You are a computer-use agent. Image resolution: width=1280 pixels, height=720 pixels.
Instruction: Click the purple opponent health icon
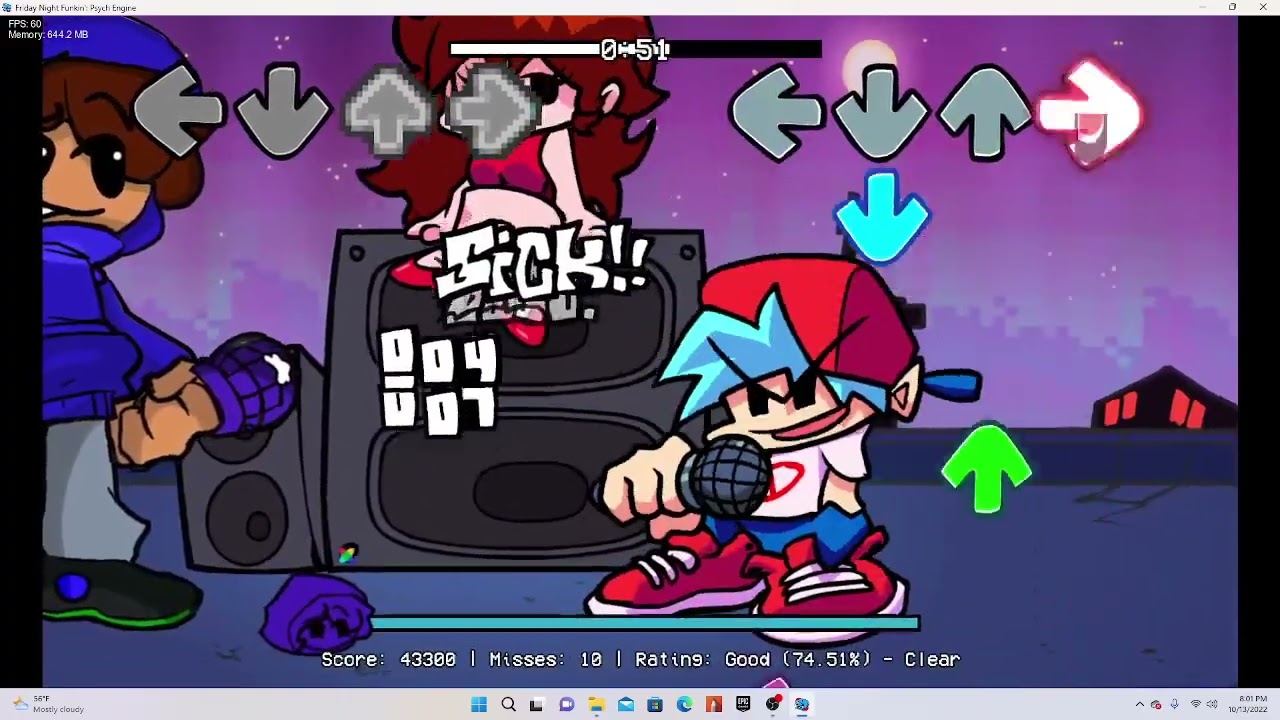(x=316, y=617)
